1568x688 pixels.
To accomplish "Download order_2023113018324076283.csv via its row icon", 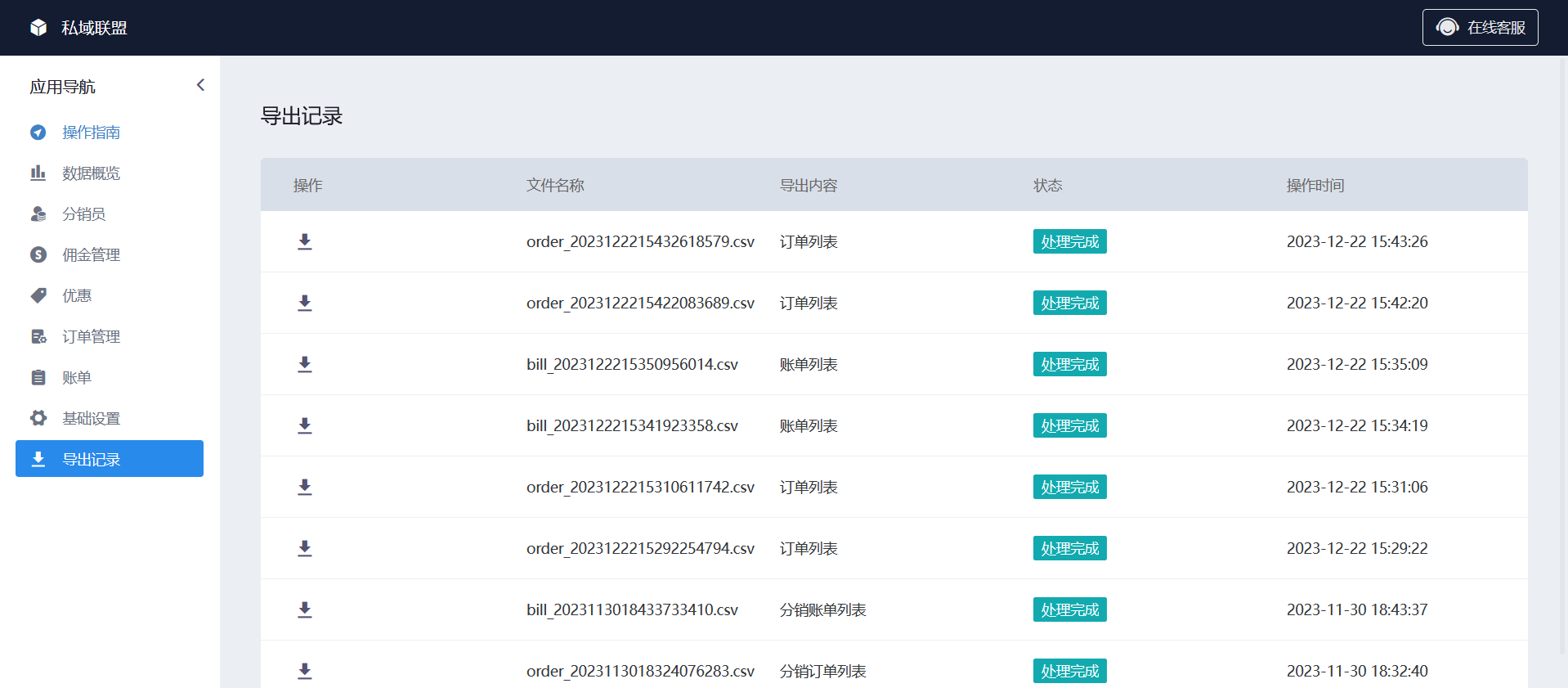I will click(x=305, y=671).
